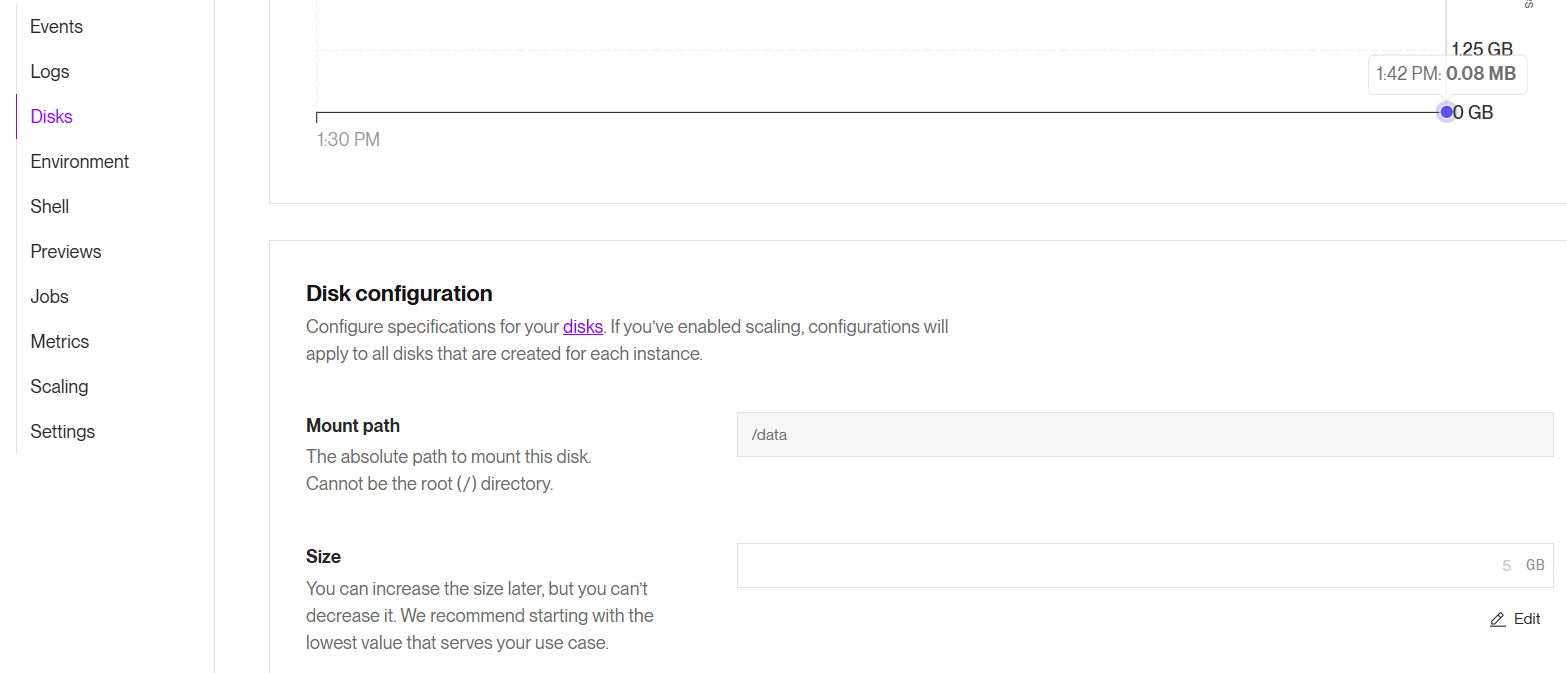
Task: Open the Shell section
Action: 49,206
